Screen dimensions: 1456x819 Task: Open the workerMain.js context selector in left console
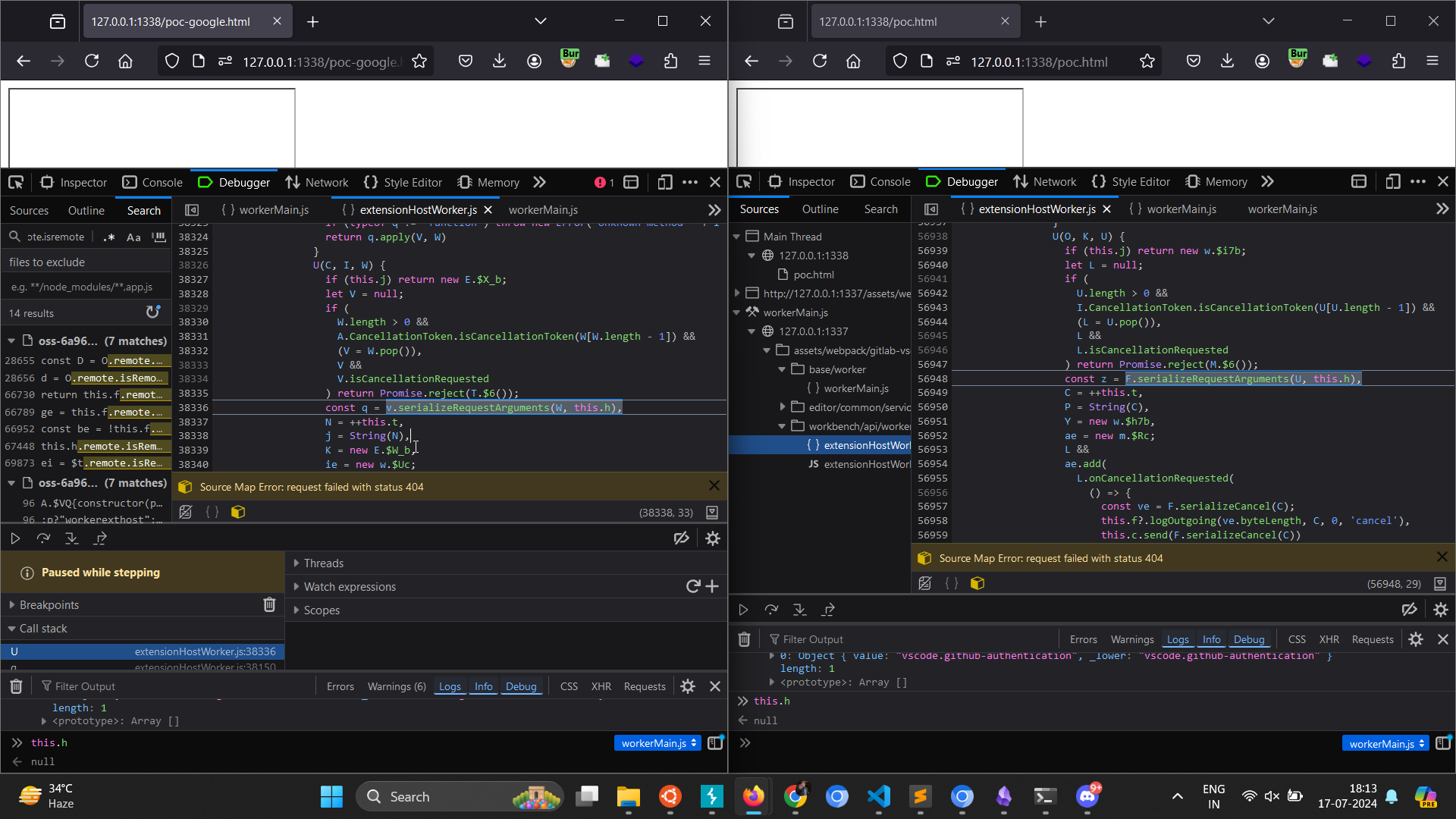658,743
